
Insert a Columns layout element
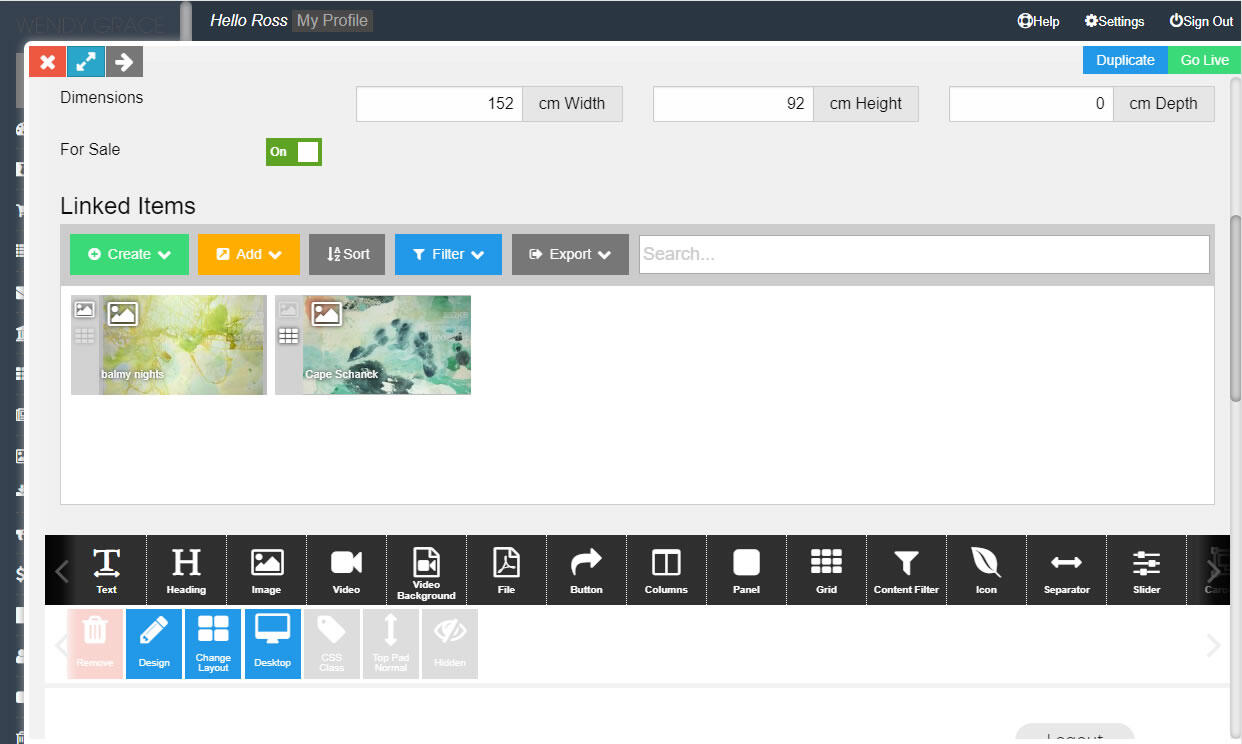coord(666,570)
